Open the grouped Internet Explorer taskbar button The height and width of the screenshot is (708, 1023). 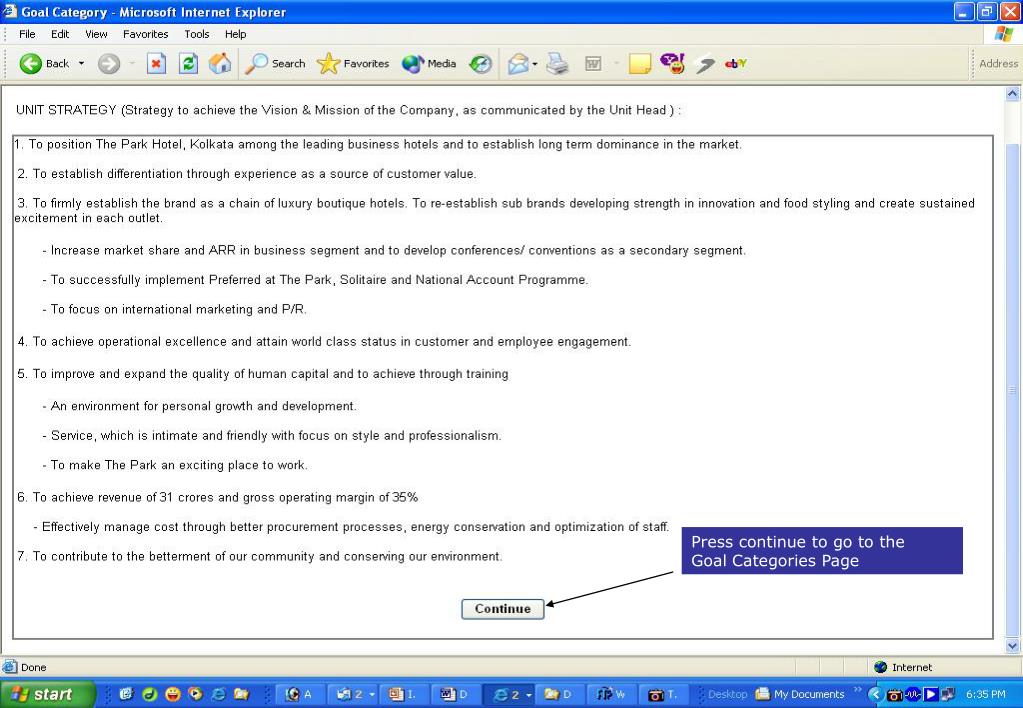509,694
